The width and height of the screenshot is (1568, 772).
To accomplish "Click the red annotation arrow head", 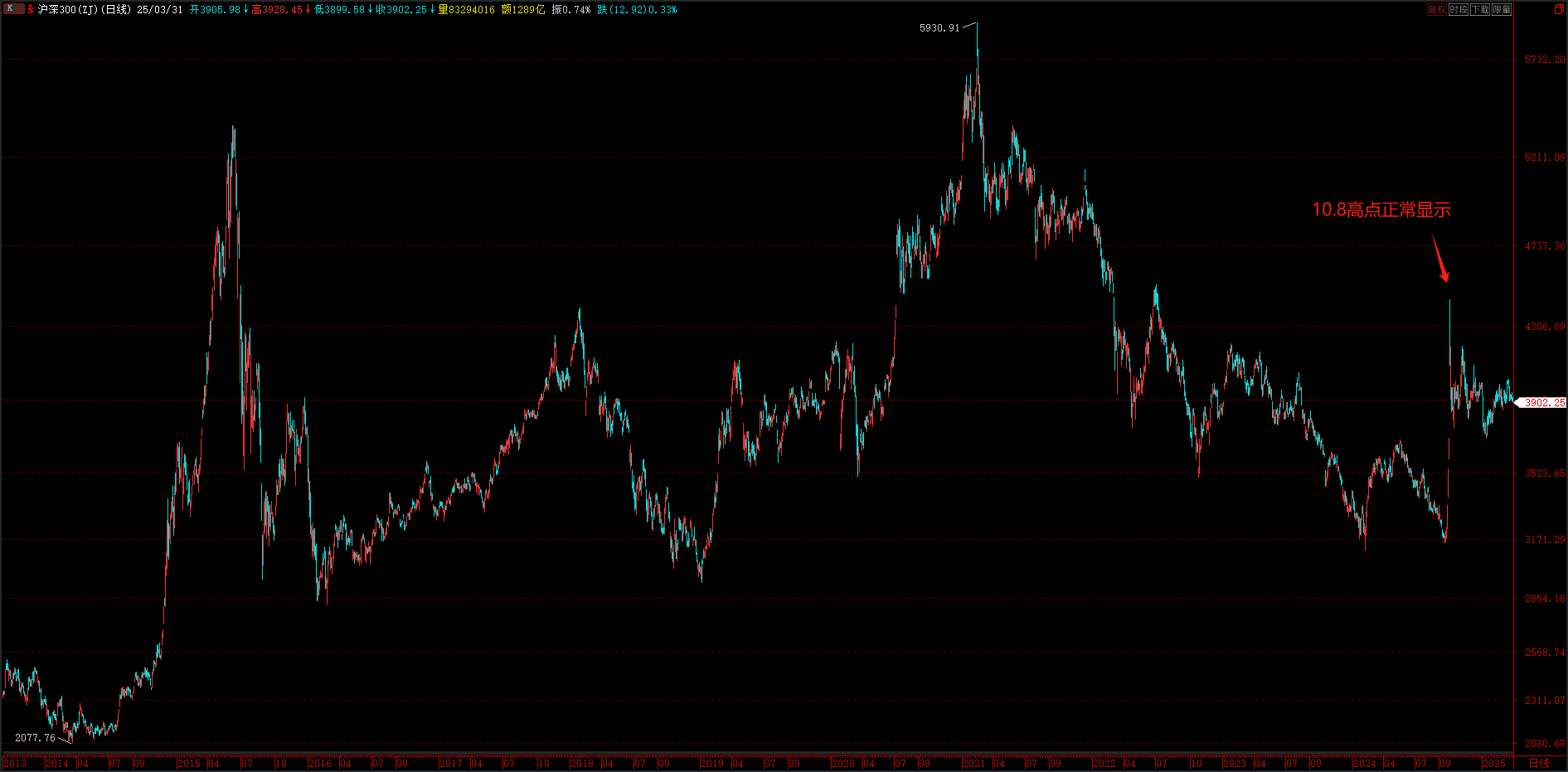I will (1444, 275).
